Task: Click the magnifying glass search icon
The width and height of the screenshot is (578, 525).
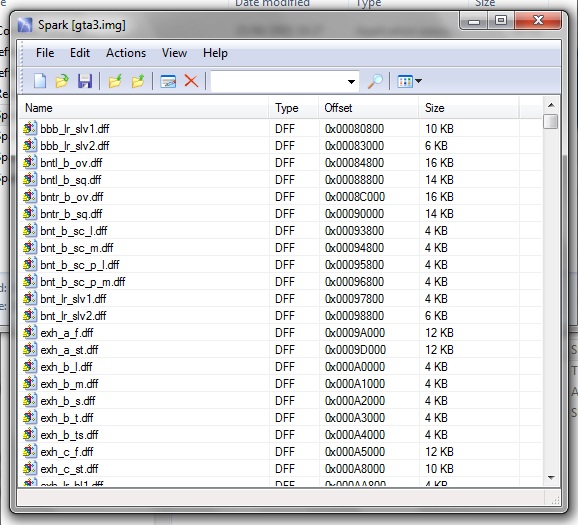Action: [x=375, y=81]
